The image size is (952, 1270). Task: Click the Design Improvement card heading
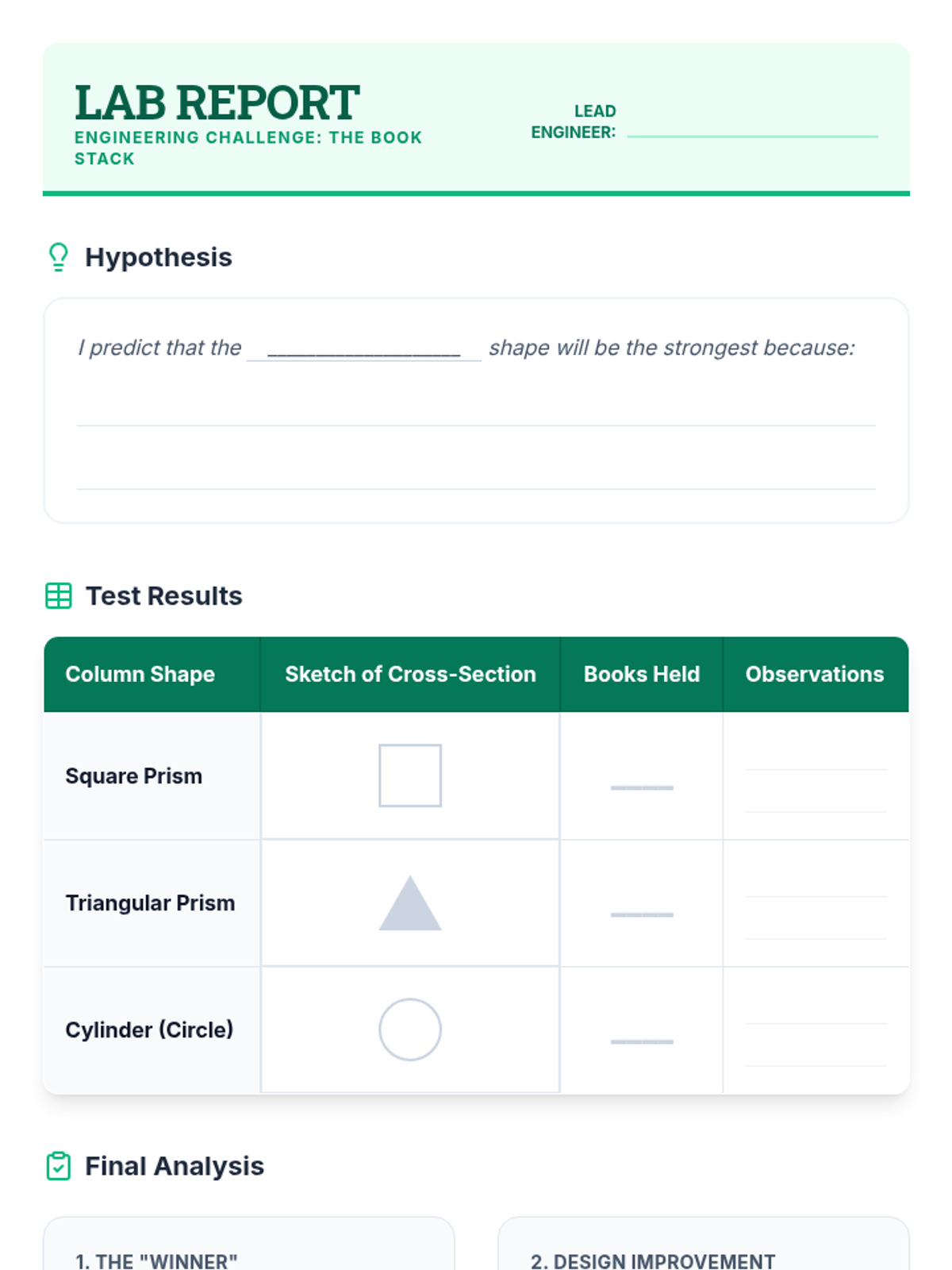pos(653,1260)
